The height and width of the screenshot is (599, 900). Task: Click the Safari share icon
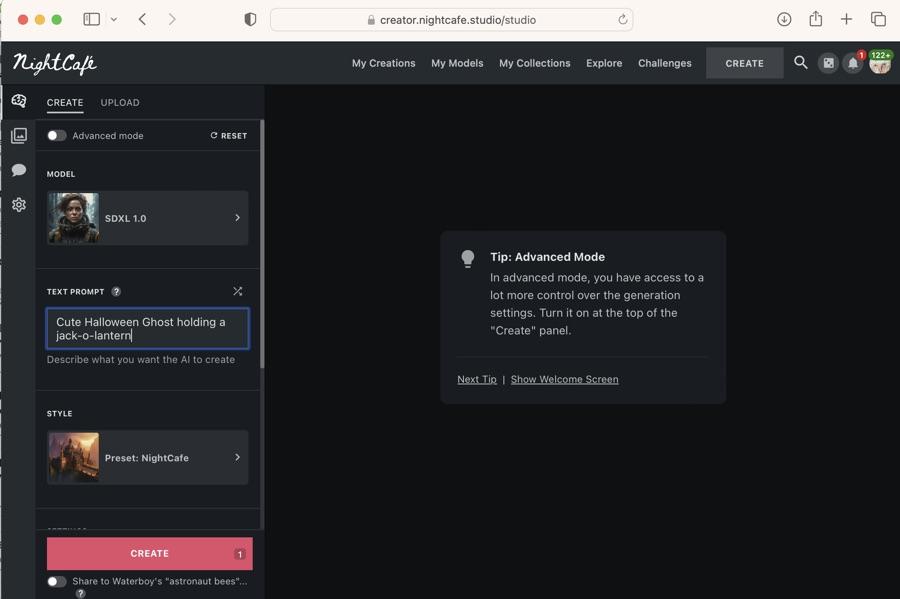816,19
